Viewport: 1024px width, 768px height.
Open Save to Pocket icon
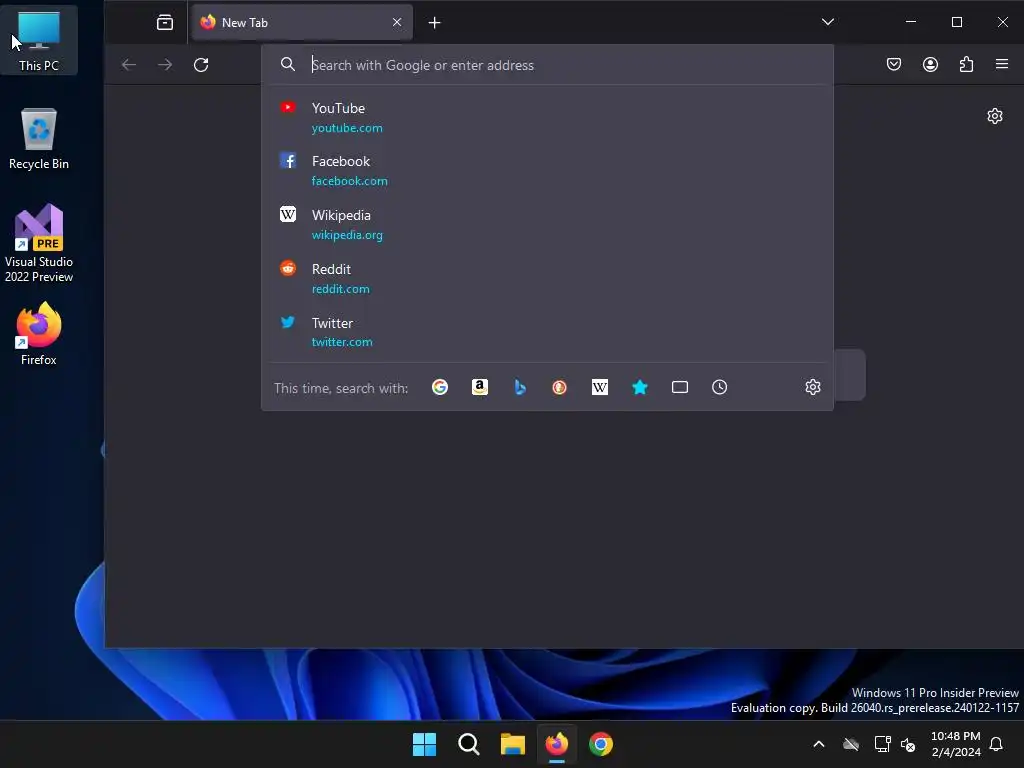pos(894,64)
